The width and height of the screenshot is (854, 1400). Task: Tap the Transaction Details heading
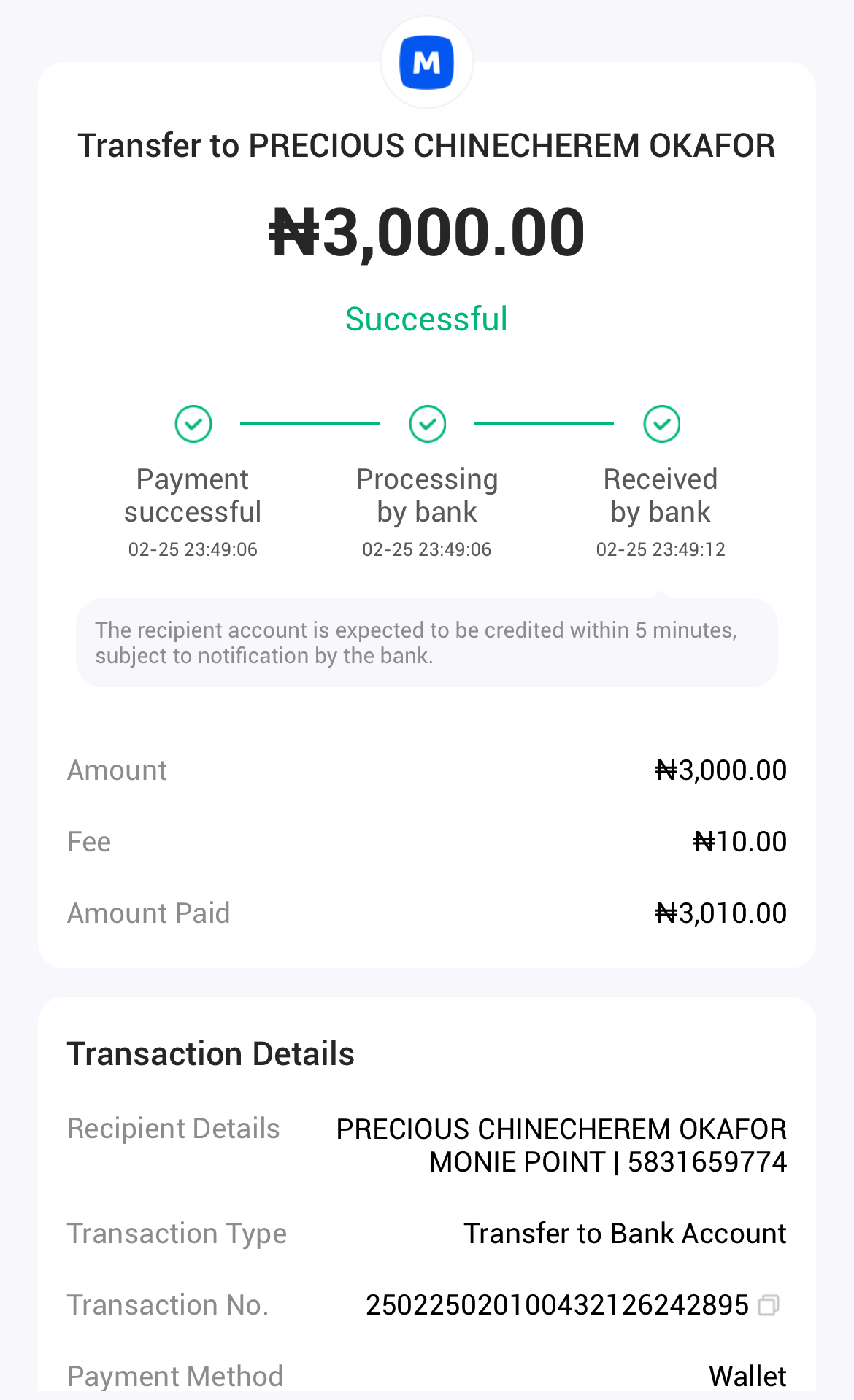pyautogui.click(x=211, y=1054)
